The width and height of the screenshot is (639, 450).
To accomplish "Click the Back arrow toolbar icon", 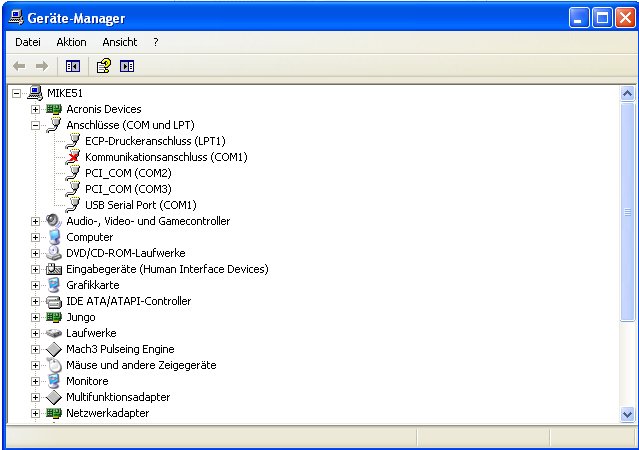I will [x=19, y=66].
